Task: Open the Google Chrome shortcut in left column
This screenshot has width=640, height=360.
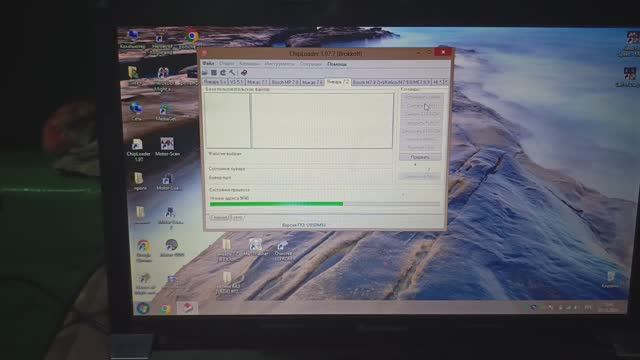Action: (x=144, y=251)
